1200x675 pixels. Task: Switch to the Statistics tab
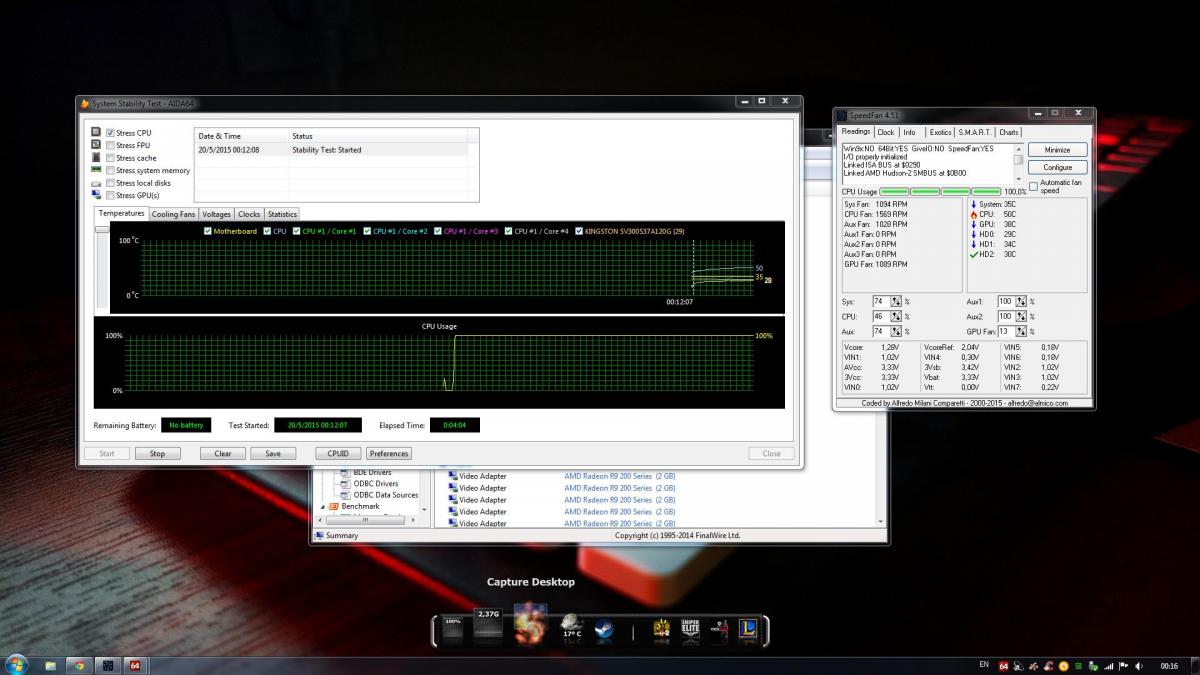point(282,214)
